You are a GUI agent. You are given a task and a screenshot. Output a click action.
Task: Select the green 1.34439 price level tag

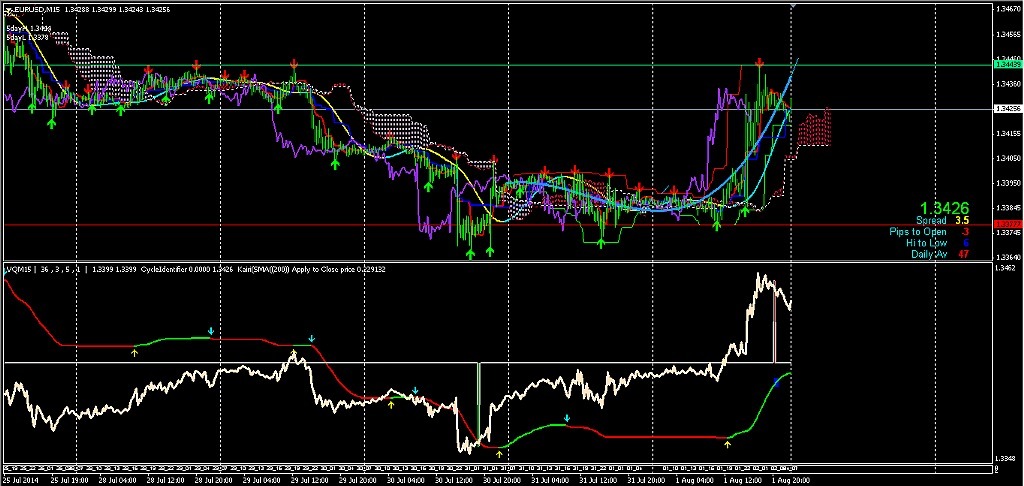tap(1006, 65)
